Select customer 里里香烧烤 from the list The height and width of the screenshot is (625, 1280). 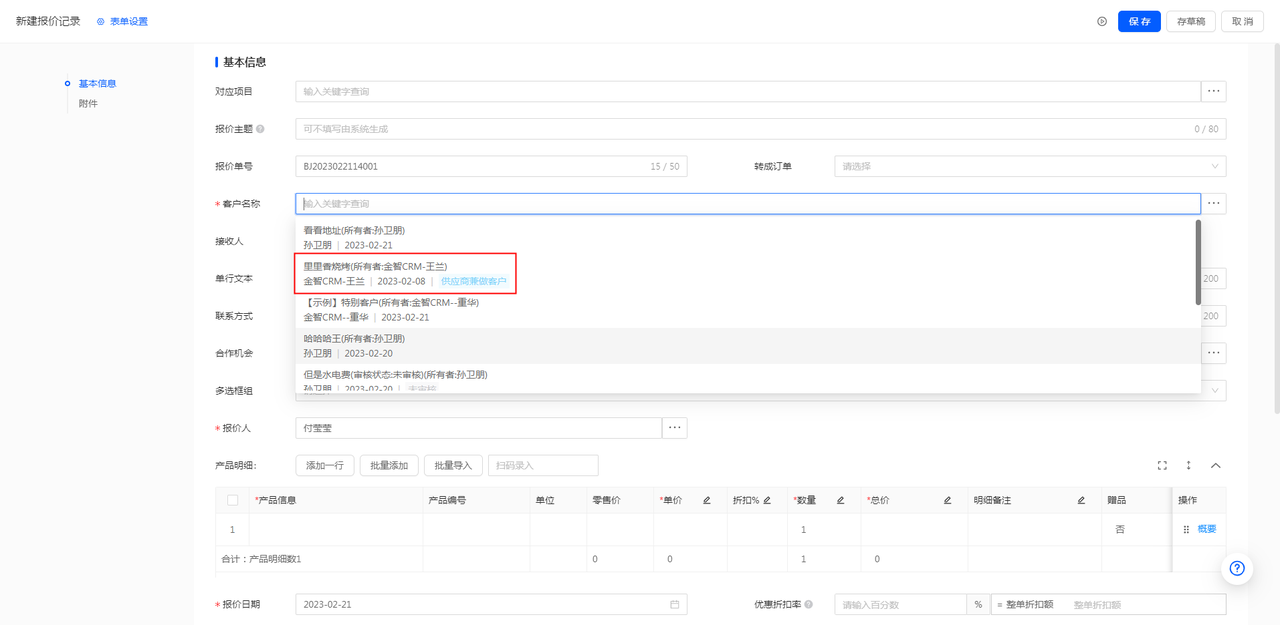[x=748, y=274]
